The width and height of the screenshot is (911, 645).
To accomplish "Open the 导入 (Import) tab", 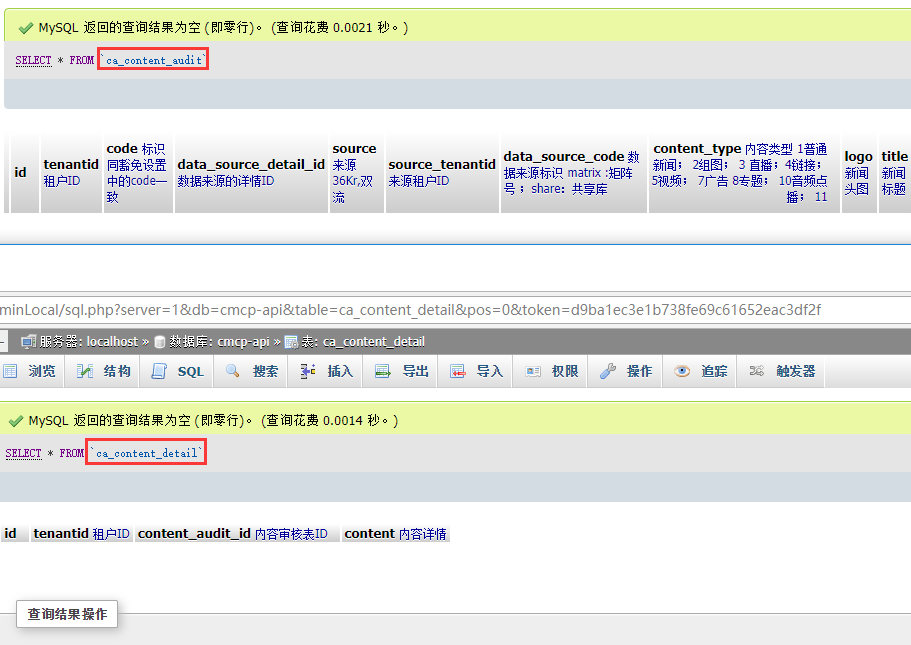I will (x=475, y=371).
